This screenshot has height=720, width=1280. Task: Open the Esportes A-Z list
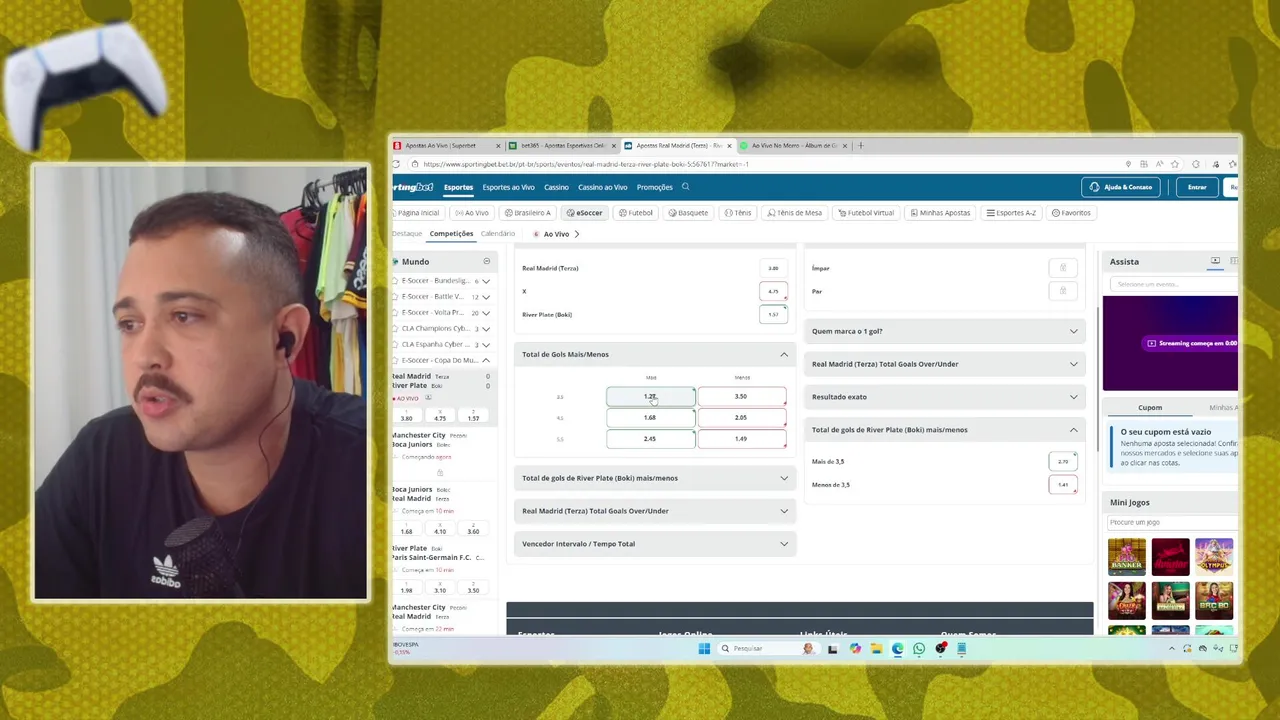[x=1010, y=213]
